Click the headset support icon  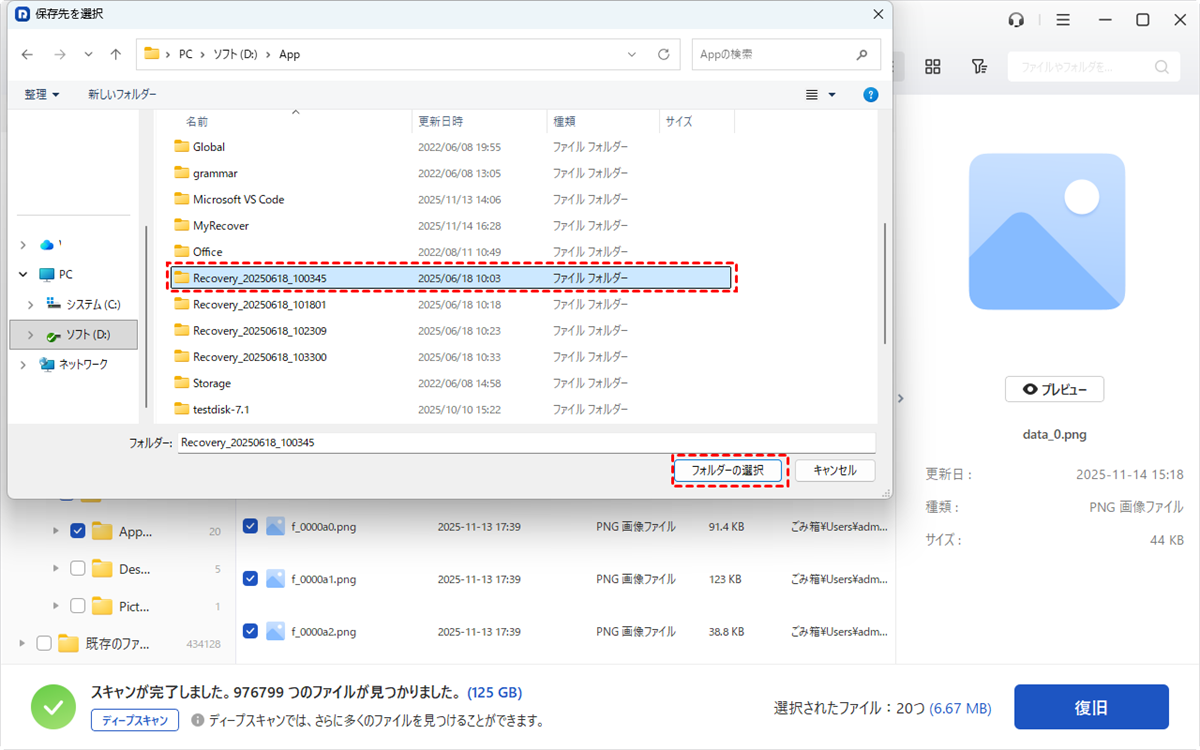(1016, 20)
